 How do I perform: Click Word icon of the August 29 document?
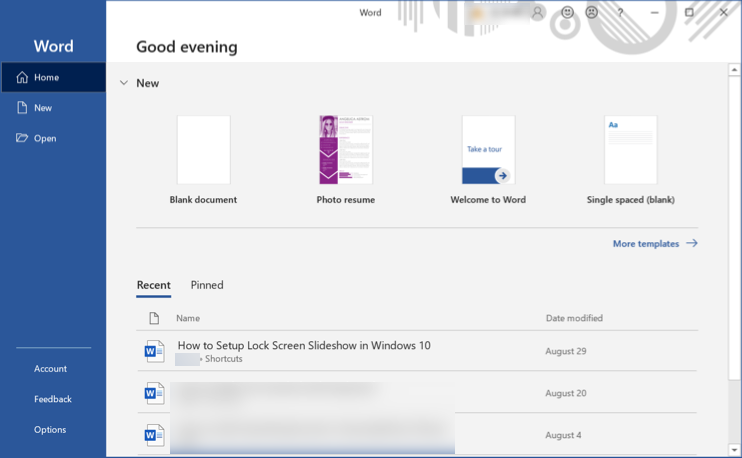(154, 351)
